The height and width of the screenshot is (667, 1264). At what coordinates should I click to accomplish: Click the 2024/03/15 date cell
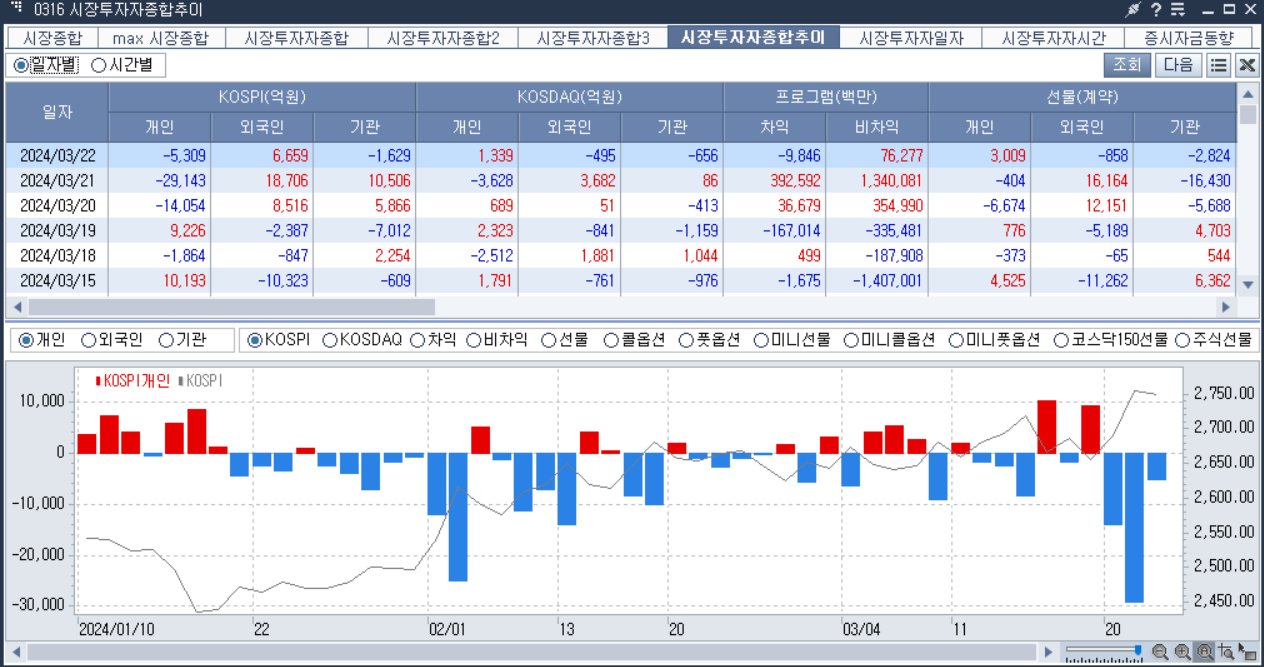(58, 280)
